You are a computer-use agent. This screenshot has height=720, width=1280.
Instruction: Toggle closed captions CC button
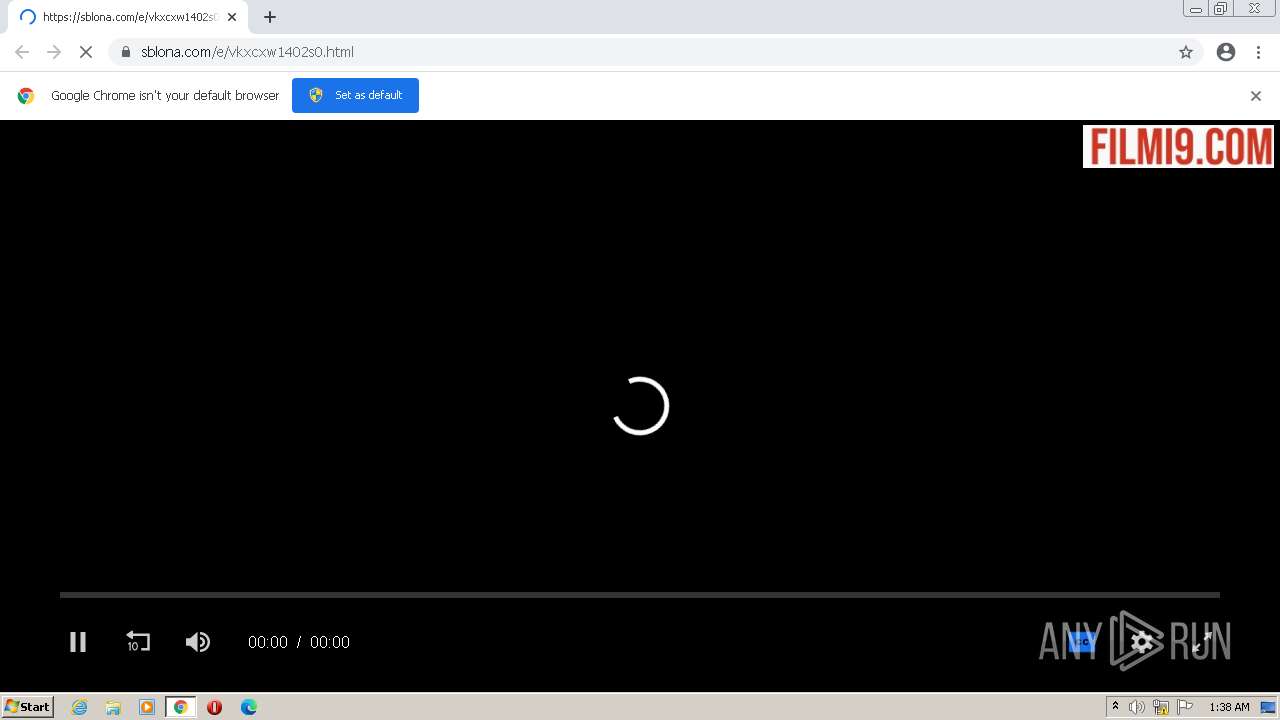(x=1083, y=642)
